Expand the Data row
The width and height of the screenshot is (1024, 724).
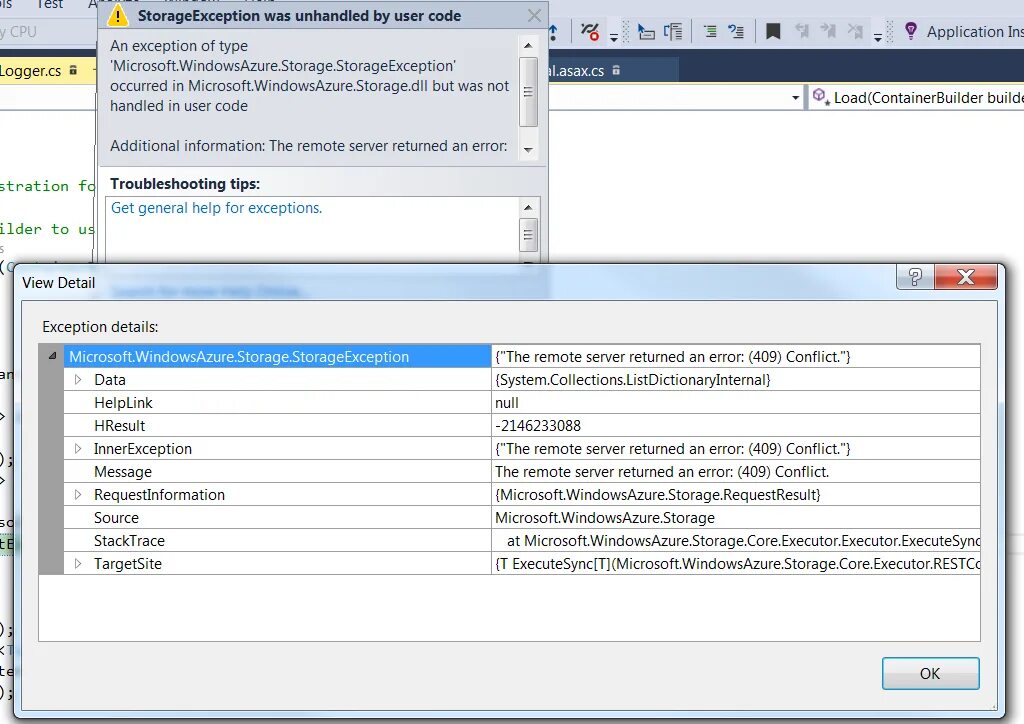[x=78, y=379]
